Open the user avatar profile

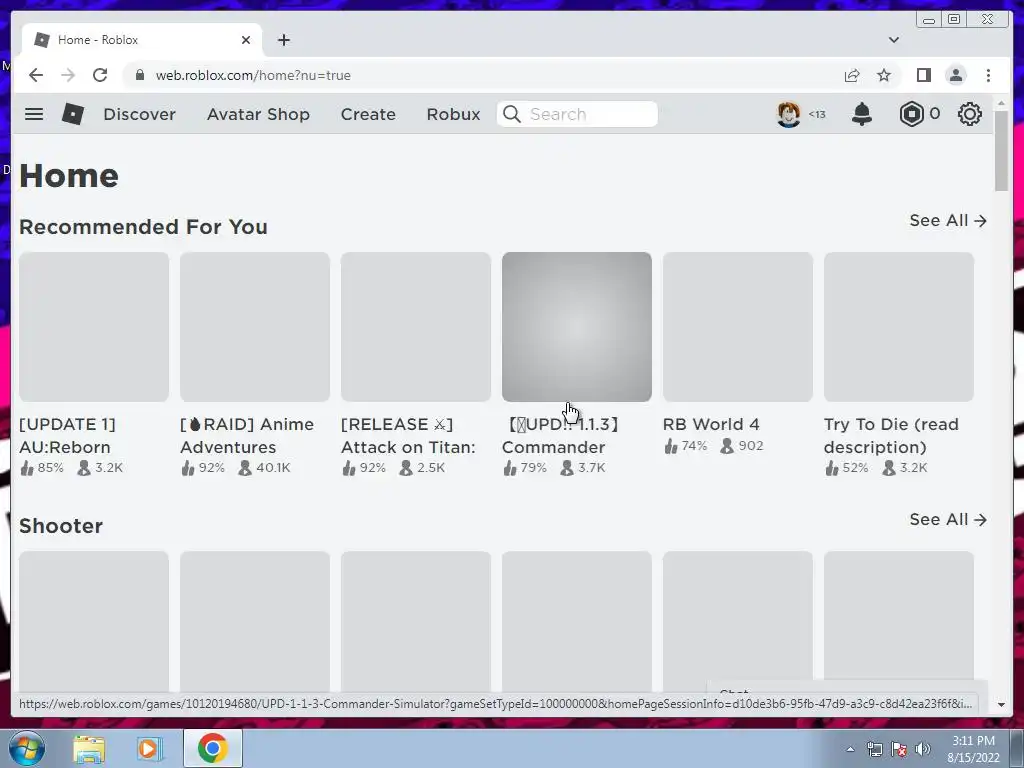tap(789, 114)
